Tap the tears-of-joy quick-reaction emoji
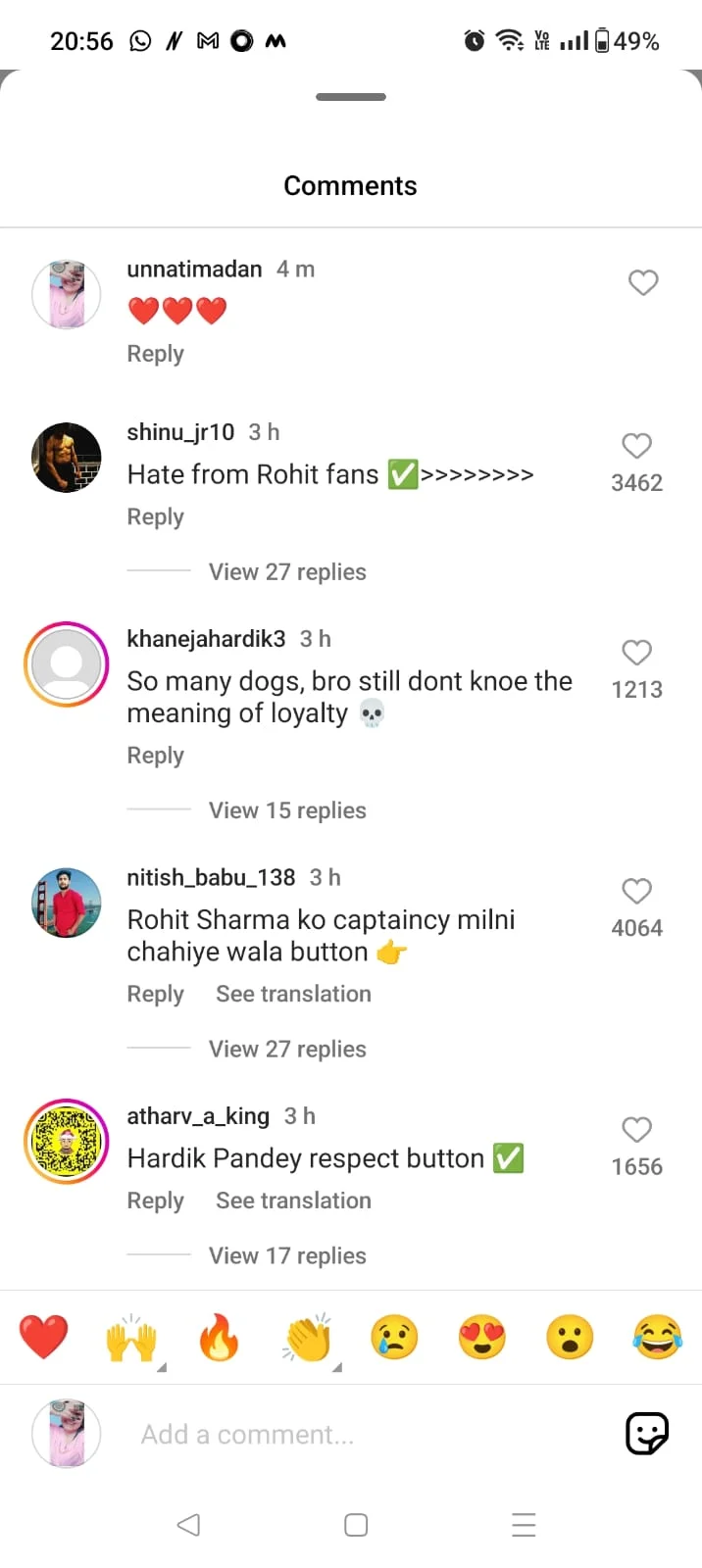Image resolution: width=702 pixels, height=1568 pixels. tap(657, 1338)
